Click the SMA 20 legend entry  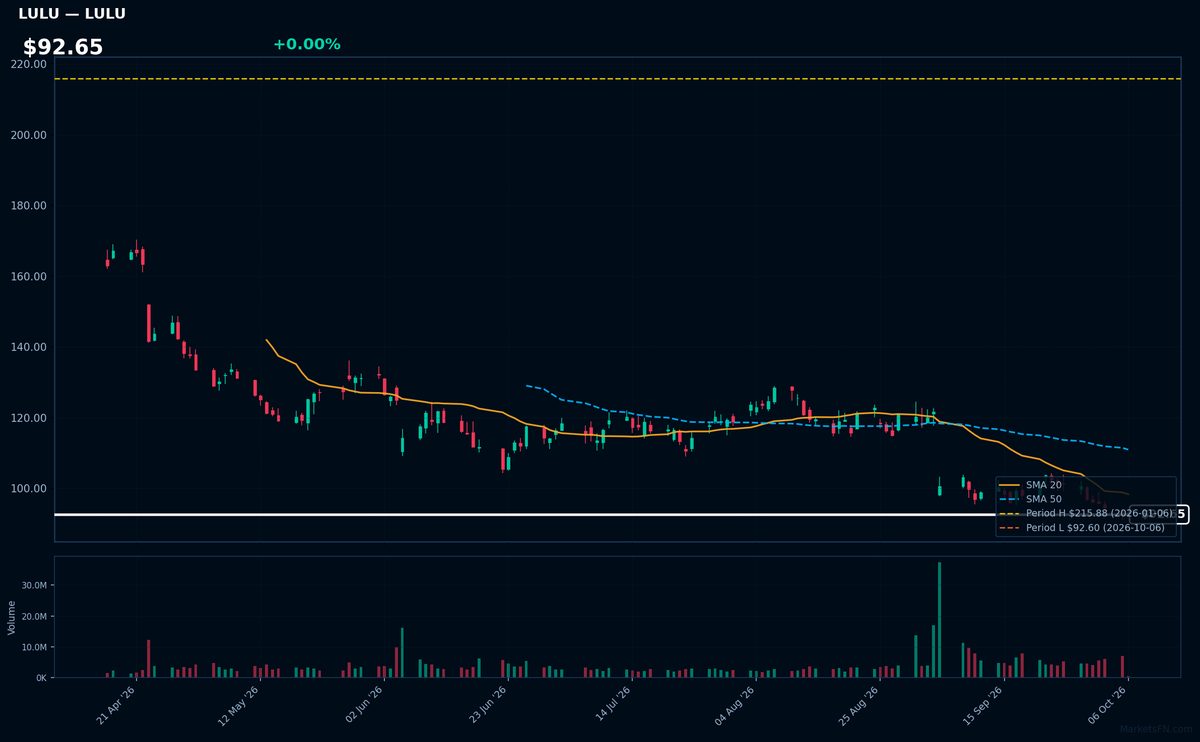1030,485
